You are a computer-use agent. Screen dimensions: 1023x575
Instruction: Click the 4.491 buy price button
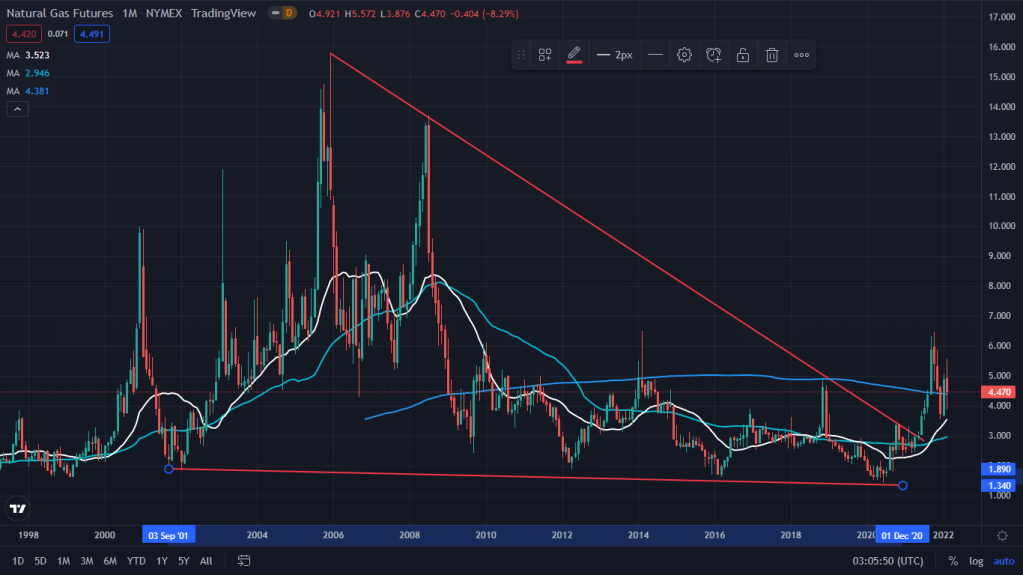point(94,34)
